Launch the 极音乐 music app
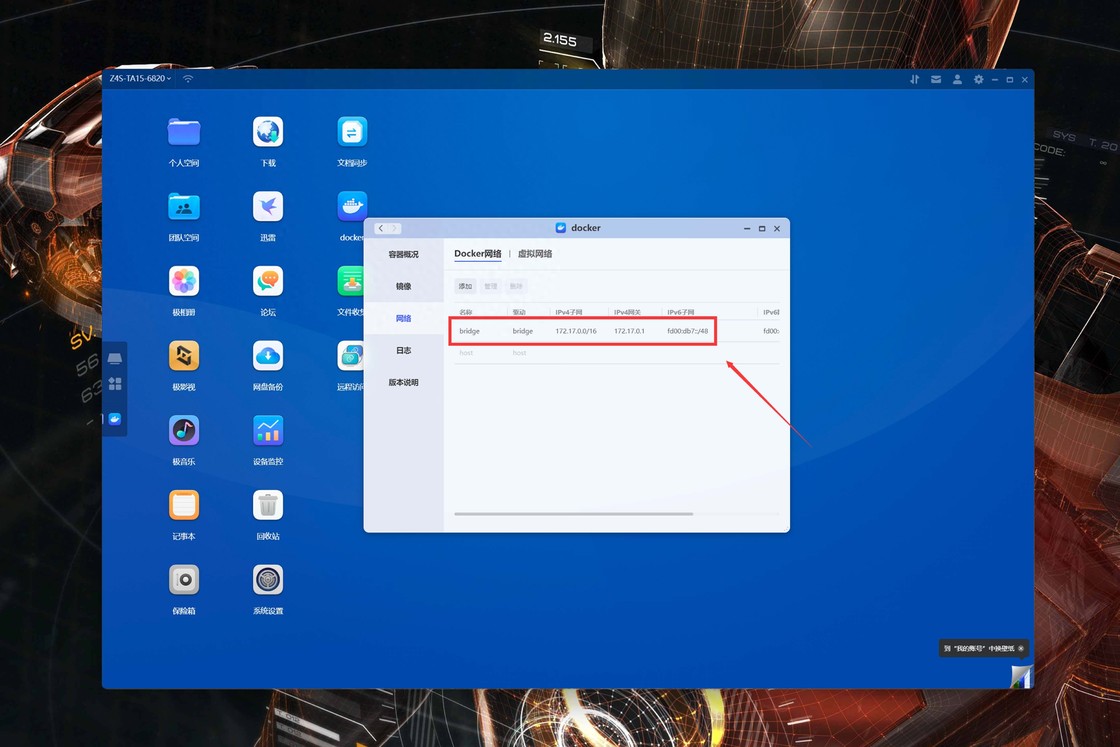 pyautogui.click(x=184, y=430)
